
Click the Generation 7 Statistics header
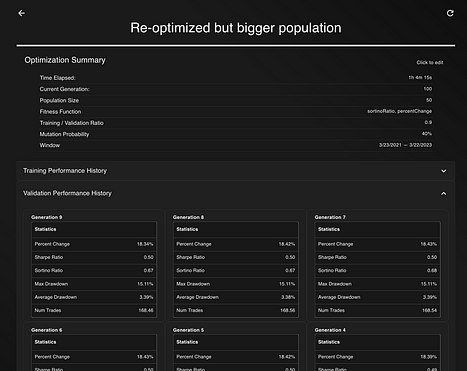329,229
